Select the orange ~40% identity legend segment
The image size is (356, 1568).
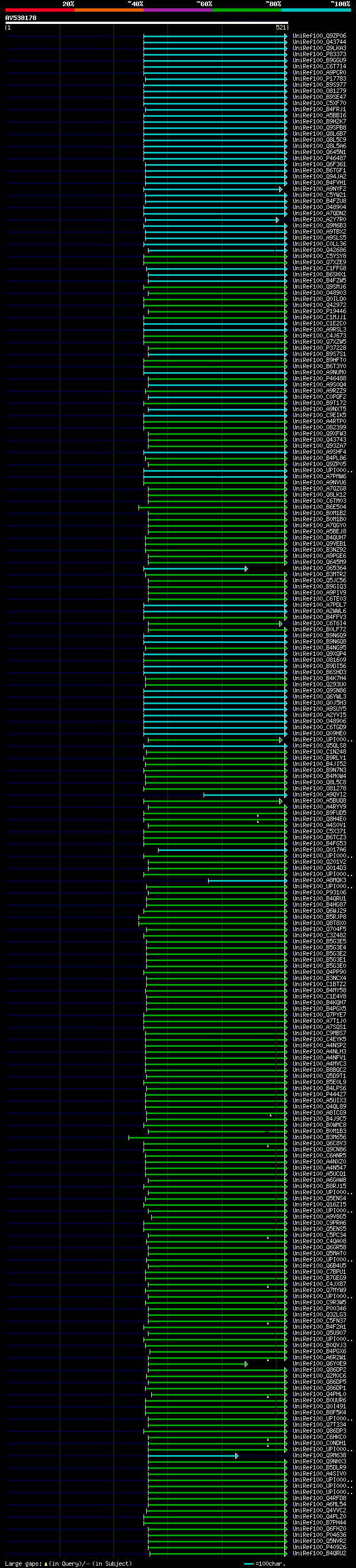pos(109,10)
